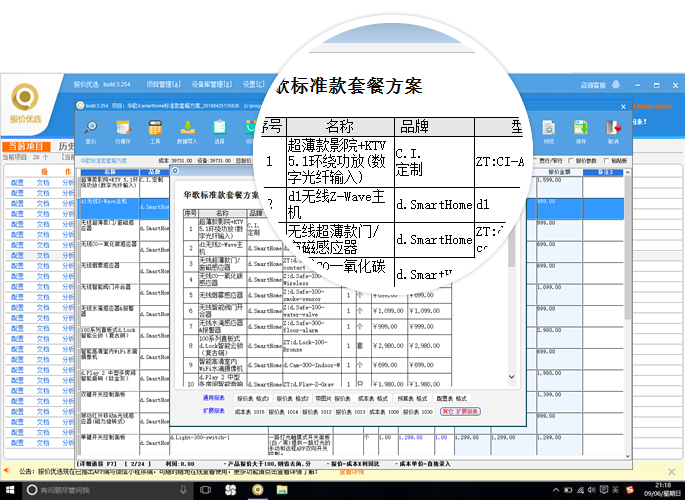Select 报价表 1012 extended report
The height and width of the screenshot is (500, 685).
tap(317, 412)
